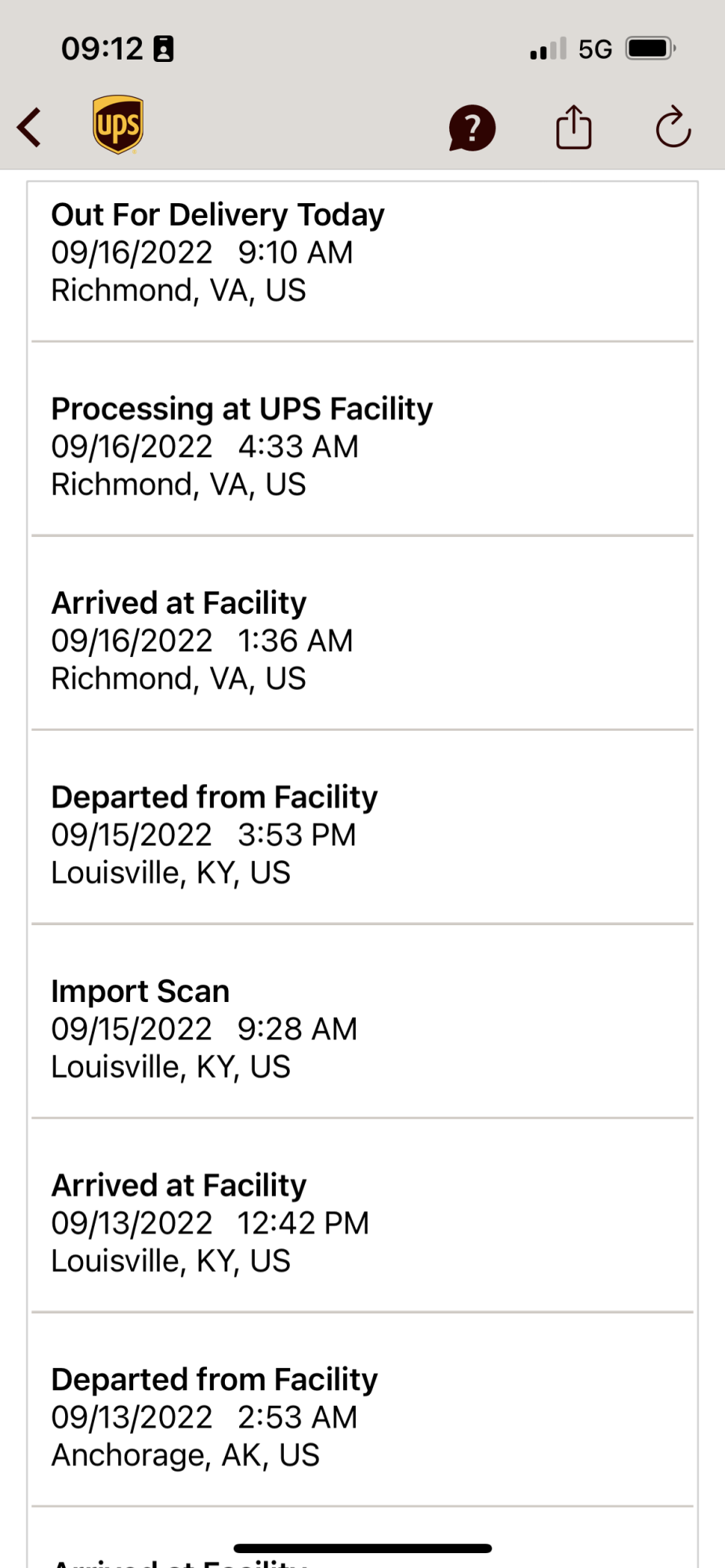
Task: Tap the UPS shield logo
Action: [118, 125]
